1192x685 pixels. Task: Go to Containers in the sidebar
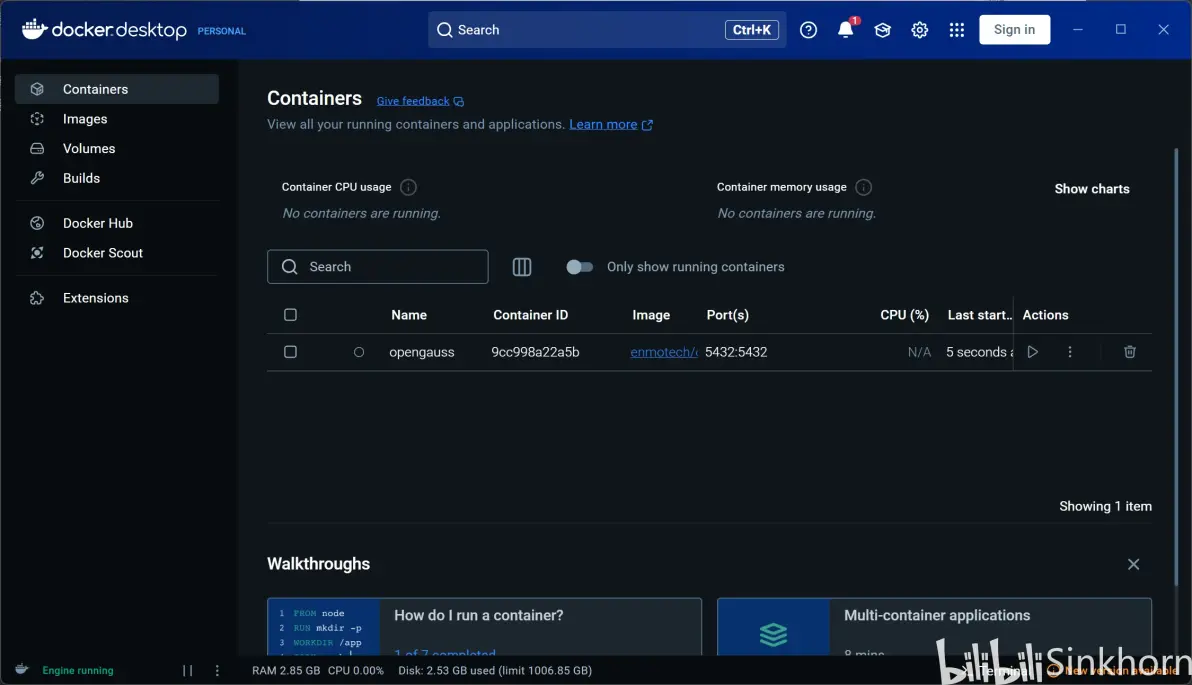[x=117, y=89]
